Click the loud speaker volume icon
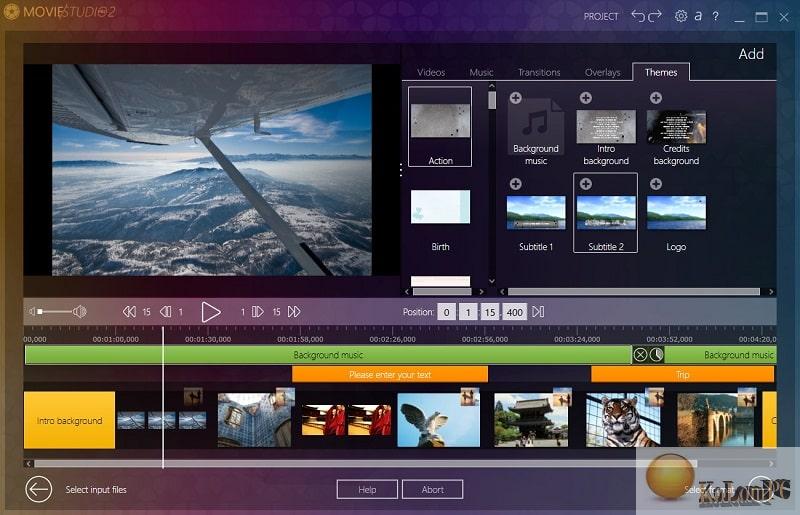Image resolution: width=800 pixels, height=515 pixels. click(x=80, y=311)
